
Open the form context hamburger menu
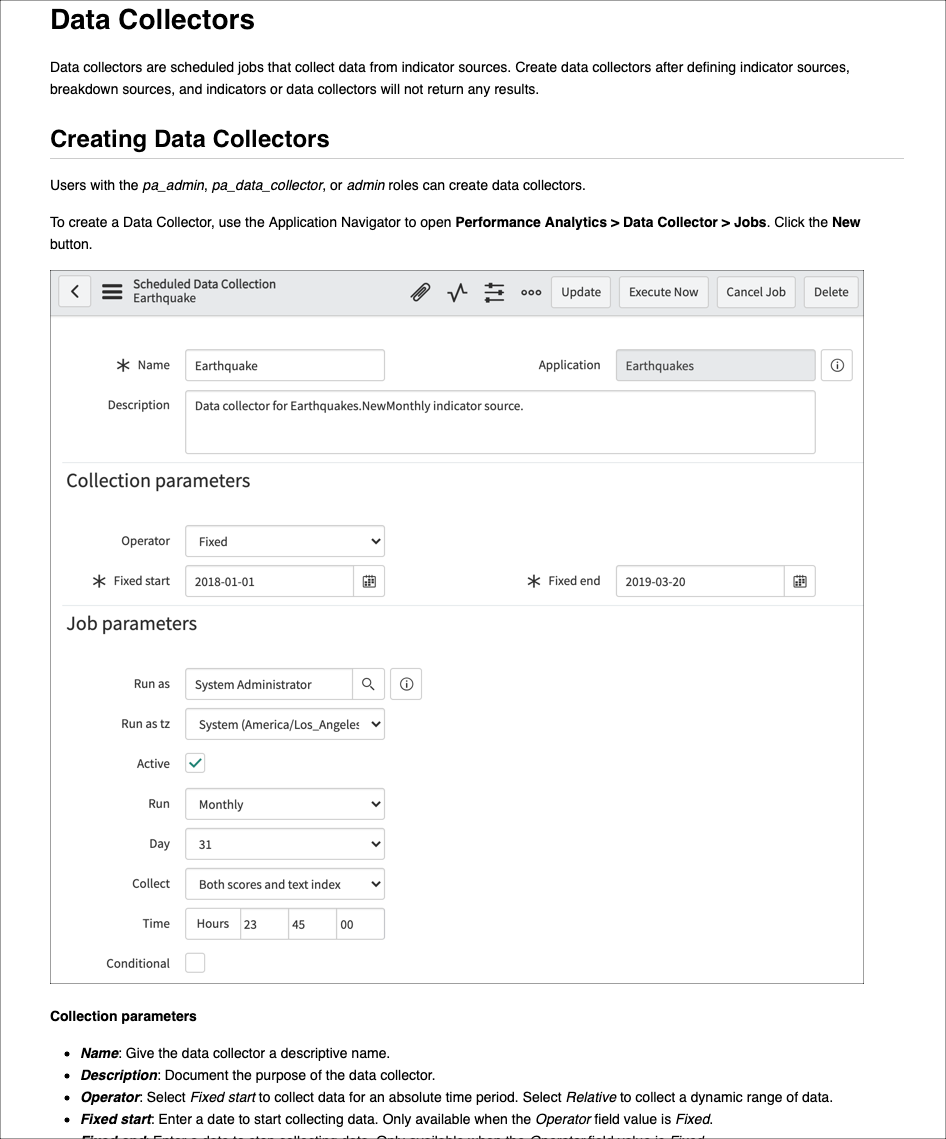[111, 292]
